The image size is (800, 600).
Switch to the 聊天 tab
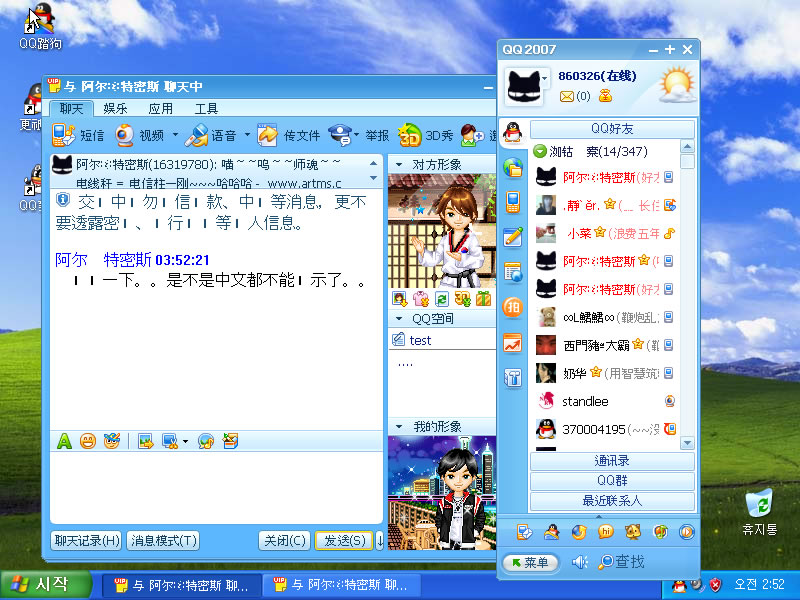point(71,109)
